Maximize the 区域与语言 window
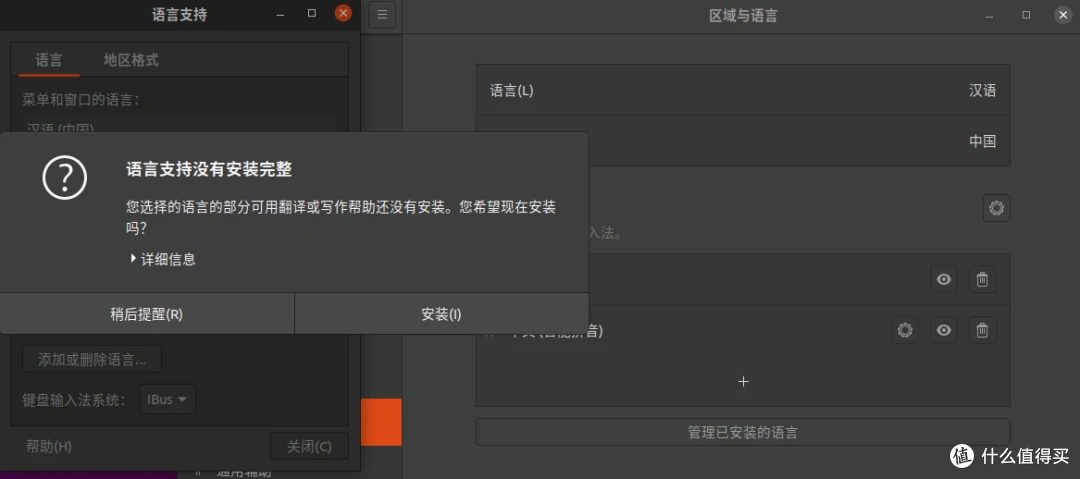1080x479 pixels. tap(1026, 14)
